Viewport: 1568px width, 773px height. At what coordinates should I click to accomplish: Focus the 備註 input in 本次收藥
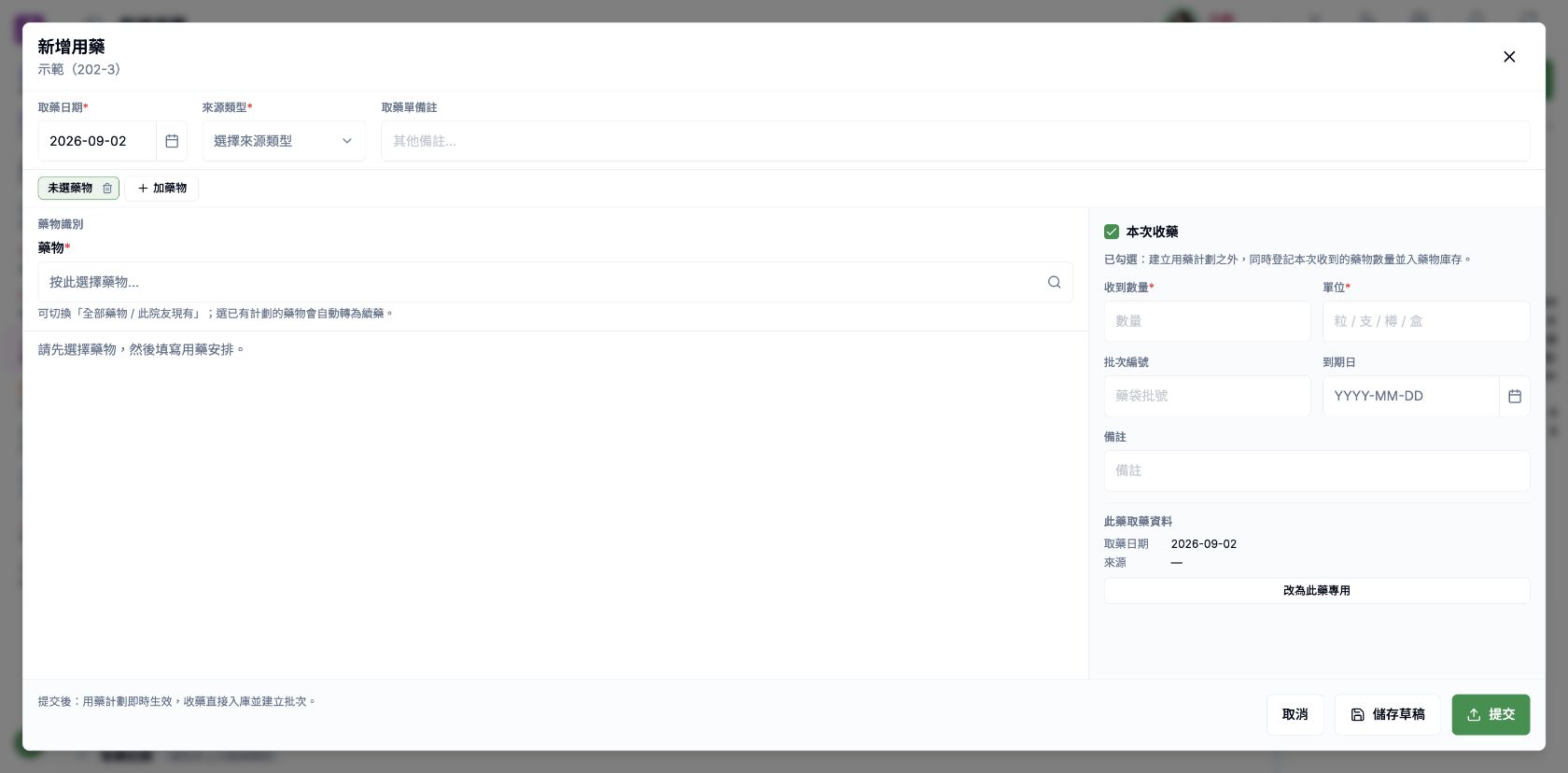point(1316,471)
